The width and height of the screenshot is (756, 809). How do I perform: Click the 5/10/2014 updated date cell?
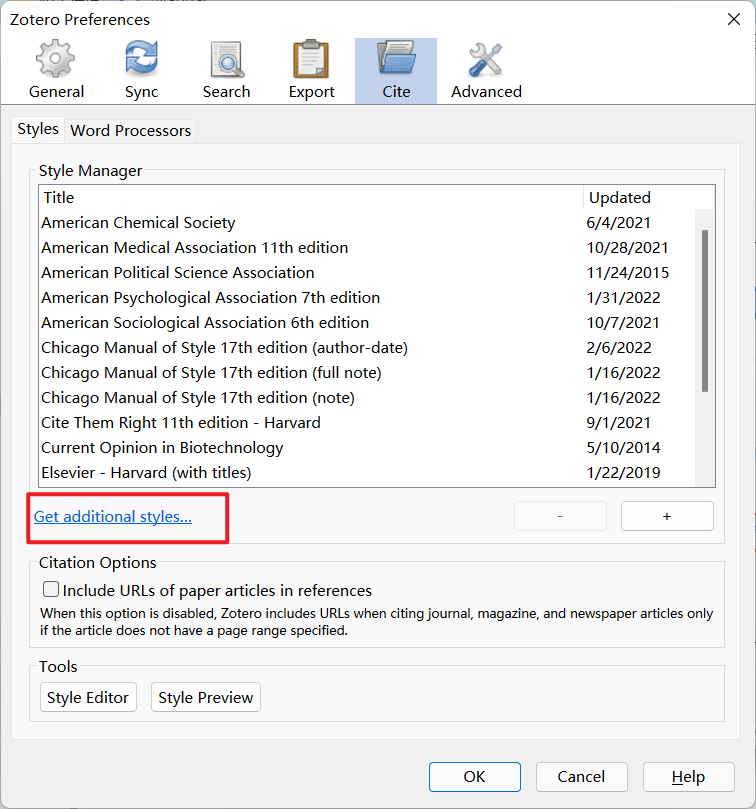click(x=623, y=448)
